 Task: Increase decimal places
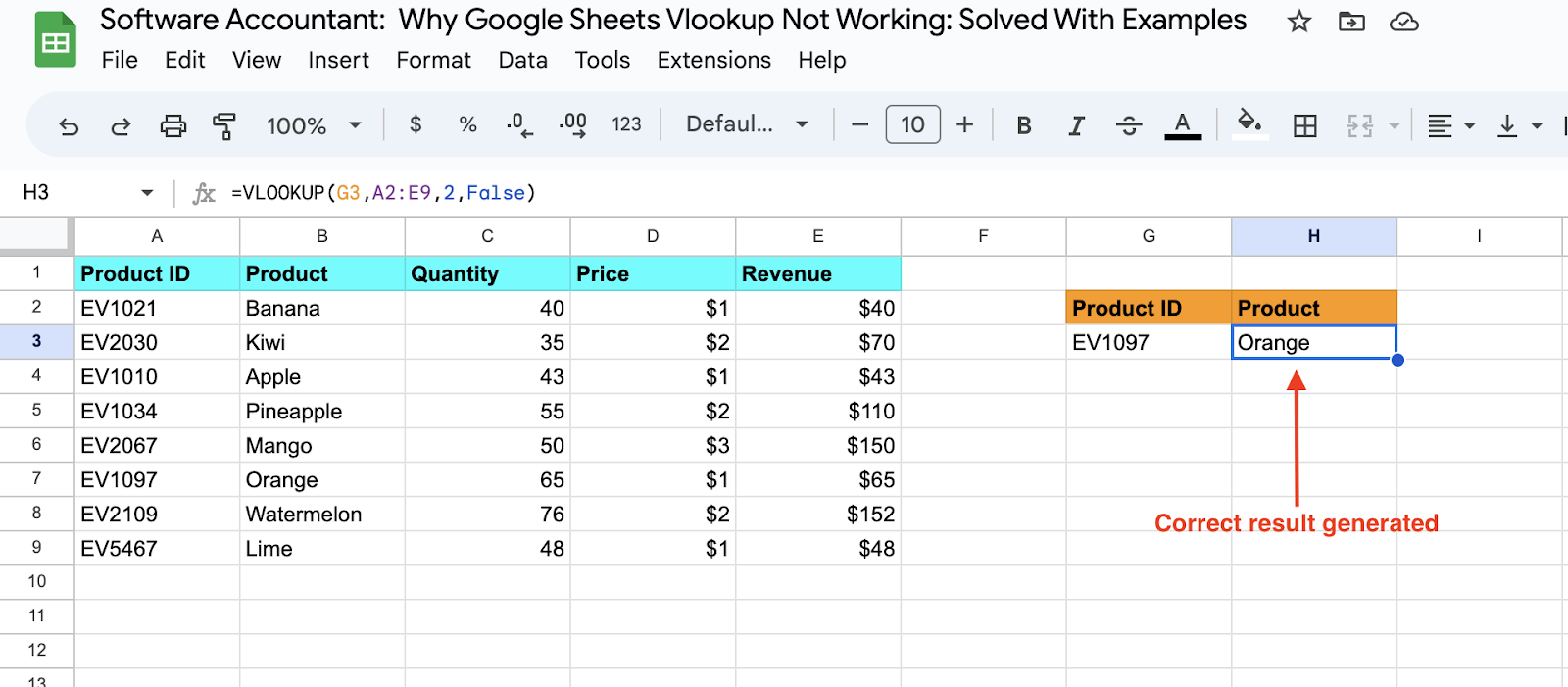[x=572, y=125]
